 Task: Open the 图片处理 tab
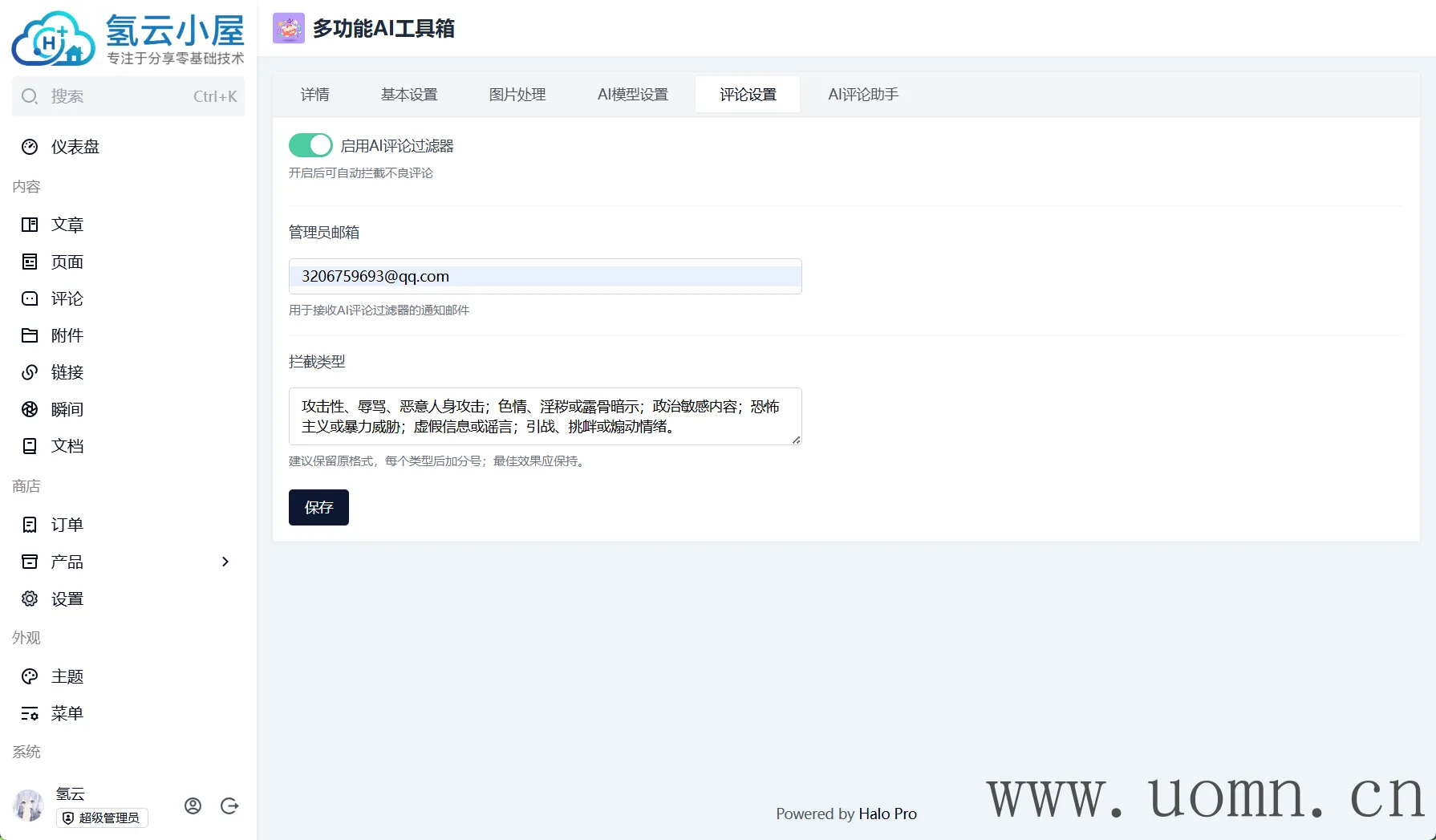(517, 95)
